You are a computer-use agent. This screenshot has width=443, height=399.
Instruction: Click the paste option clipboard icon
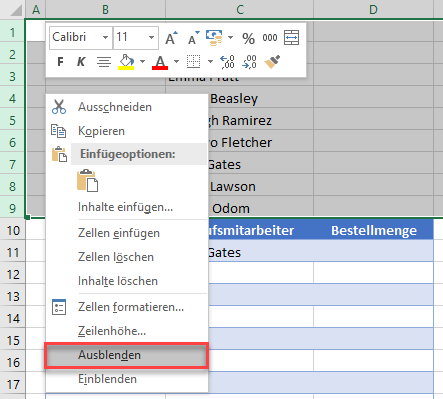point(88,181)
